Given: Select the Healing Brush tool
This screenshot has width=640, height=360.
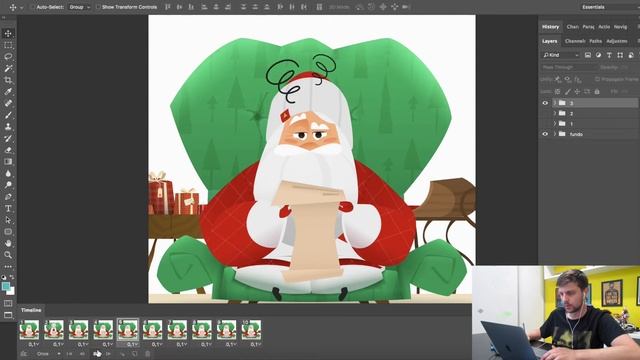Looking at the screenshot, I should pos(8,103).
